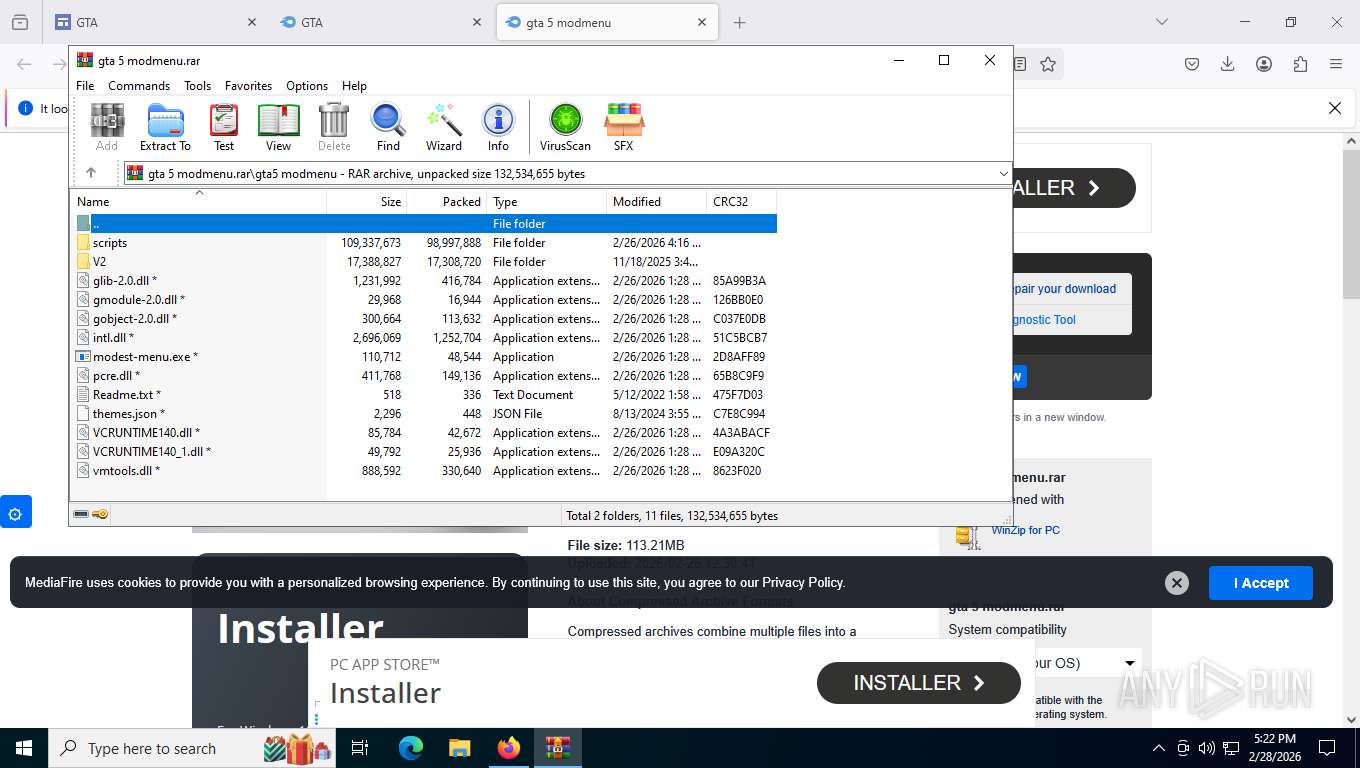Sort by Modified column header
The image size is (1360, 768).
click(657, 202)
